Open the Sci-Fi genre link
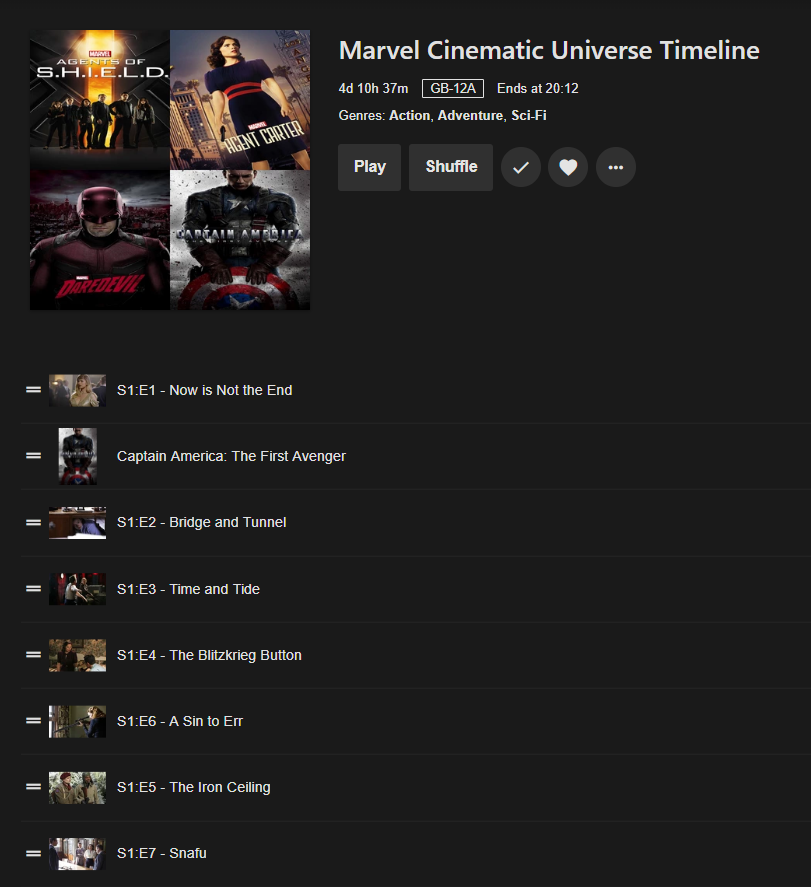This screenshot has width=811, height=887. [x=529, y=115]
